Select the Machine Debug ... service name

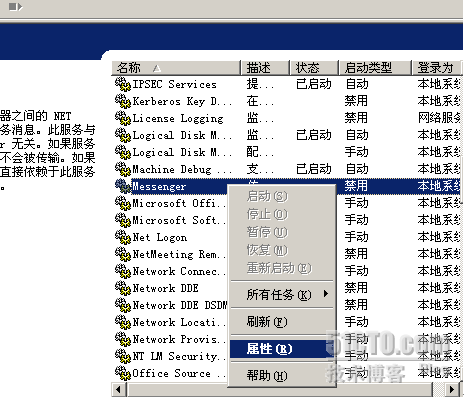click(182, 169)
